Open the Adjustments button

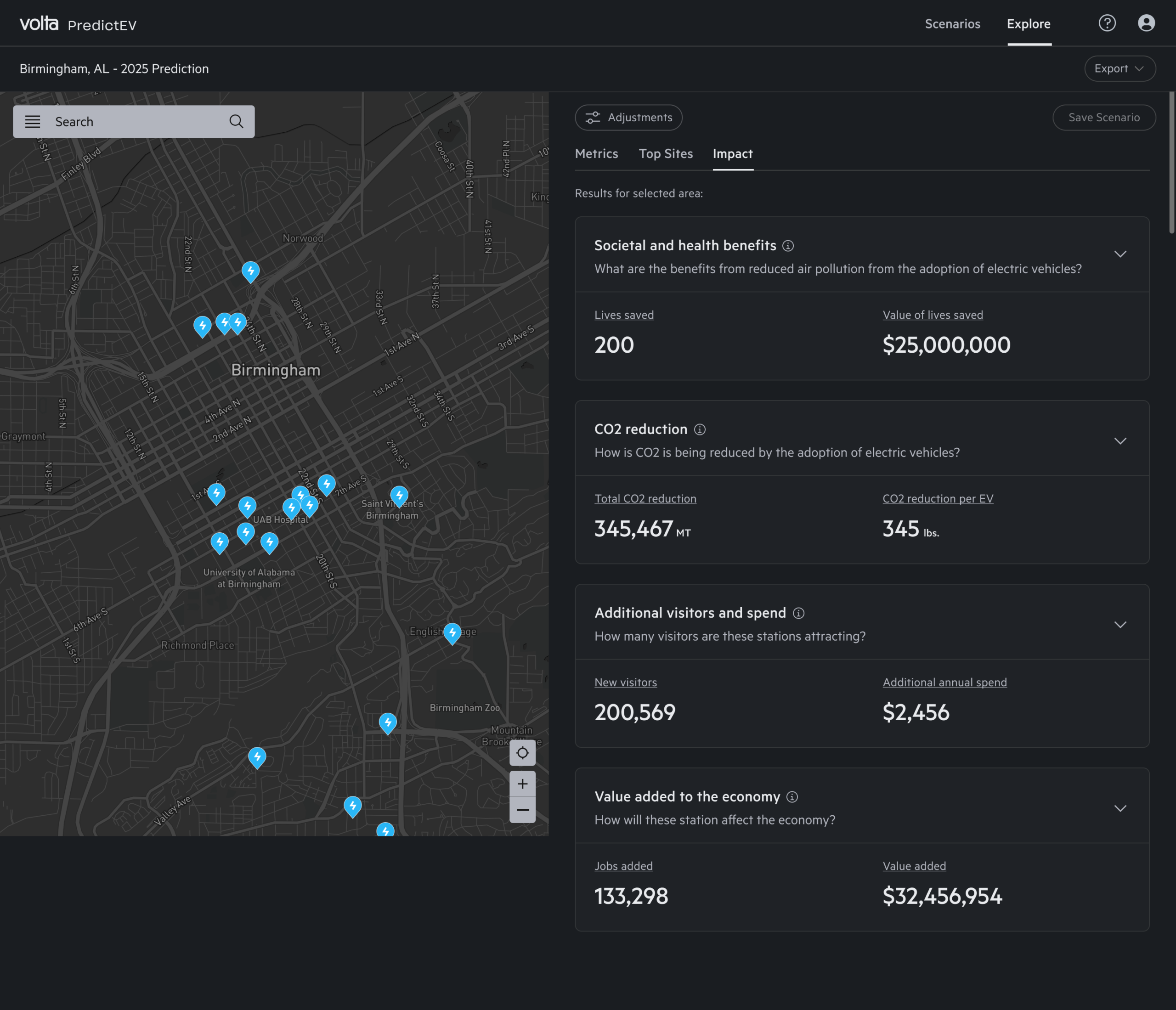[x=628, y=118]
